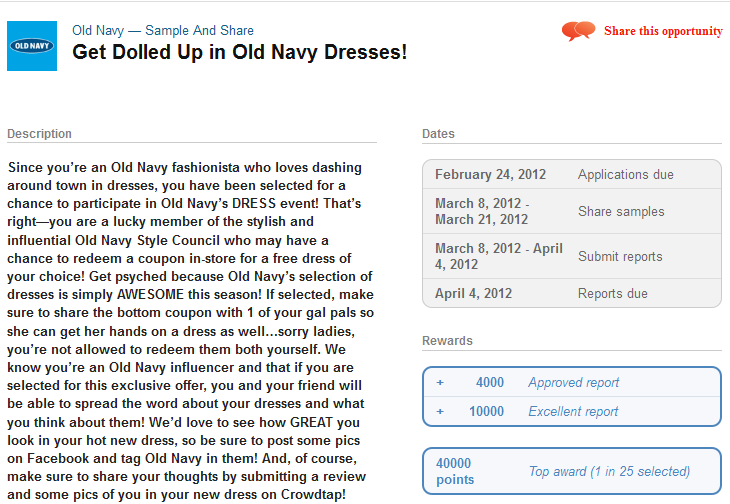This screenshot has width=730, height=504.
Task: Click the orange speech bubbles share icon
Action: click(x=578, y=31)
